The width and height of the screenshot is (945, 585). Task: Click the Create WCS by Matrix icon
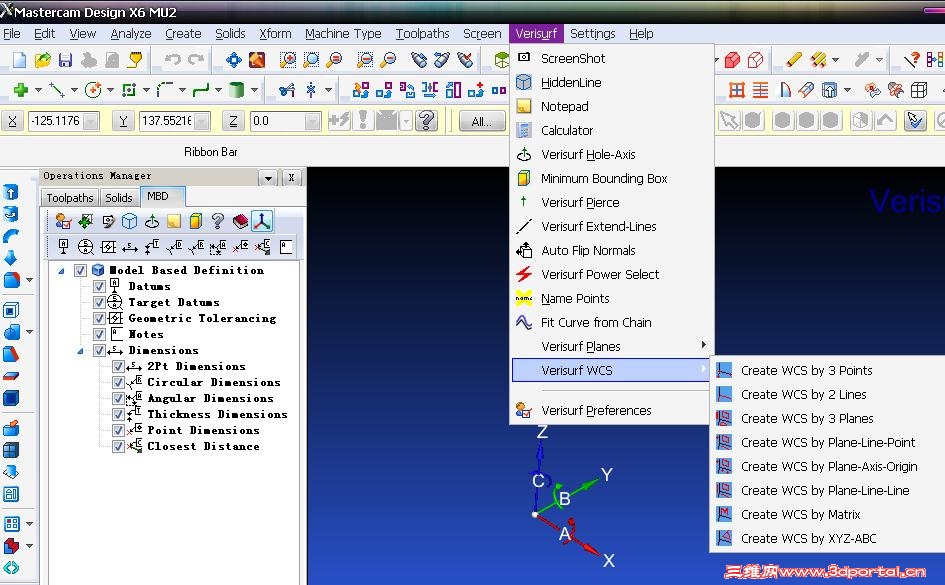tap(724, 514)
